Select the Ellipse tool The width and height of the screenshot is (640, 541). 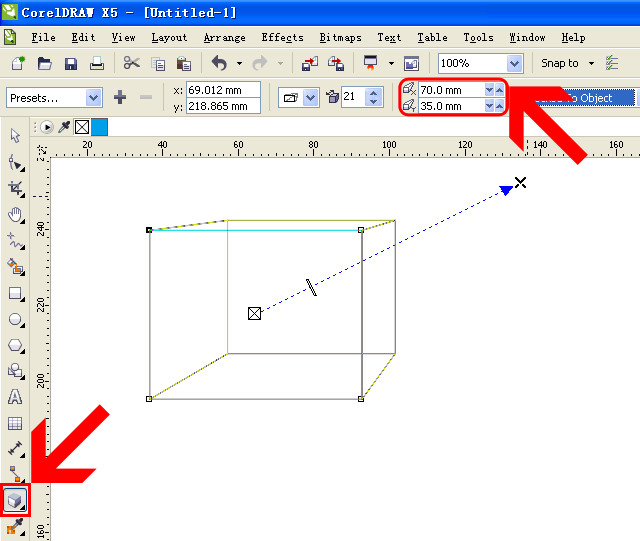coord(16,319)
